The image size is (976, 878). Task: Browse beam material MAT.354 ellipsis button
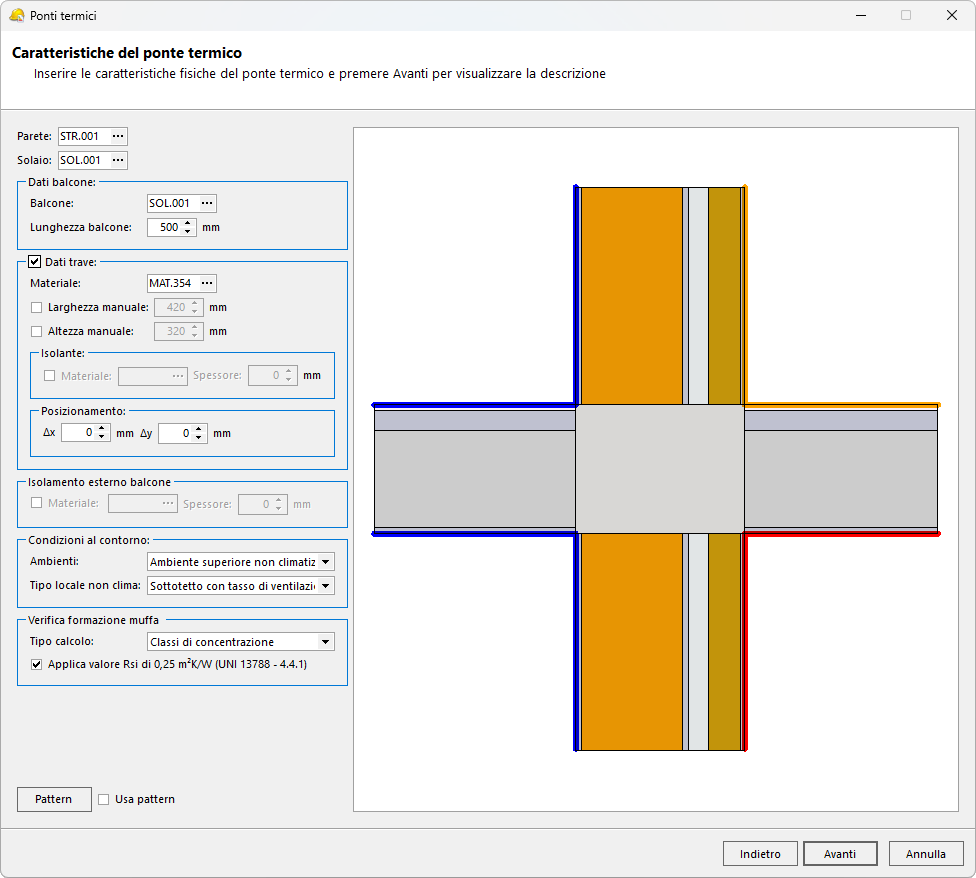tap(207, 283)
